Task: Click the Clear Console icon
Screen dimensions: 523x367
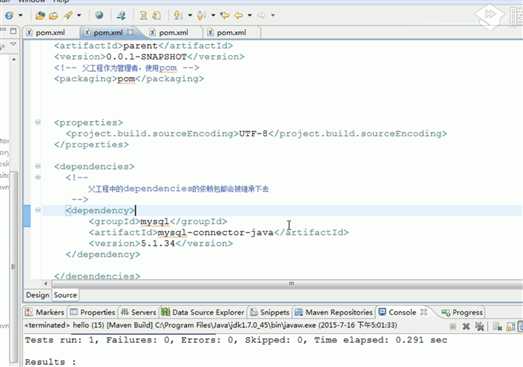Action: (x=498, y=327)
